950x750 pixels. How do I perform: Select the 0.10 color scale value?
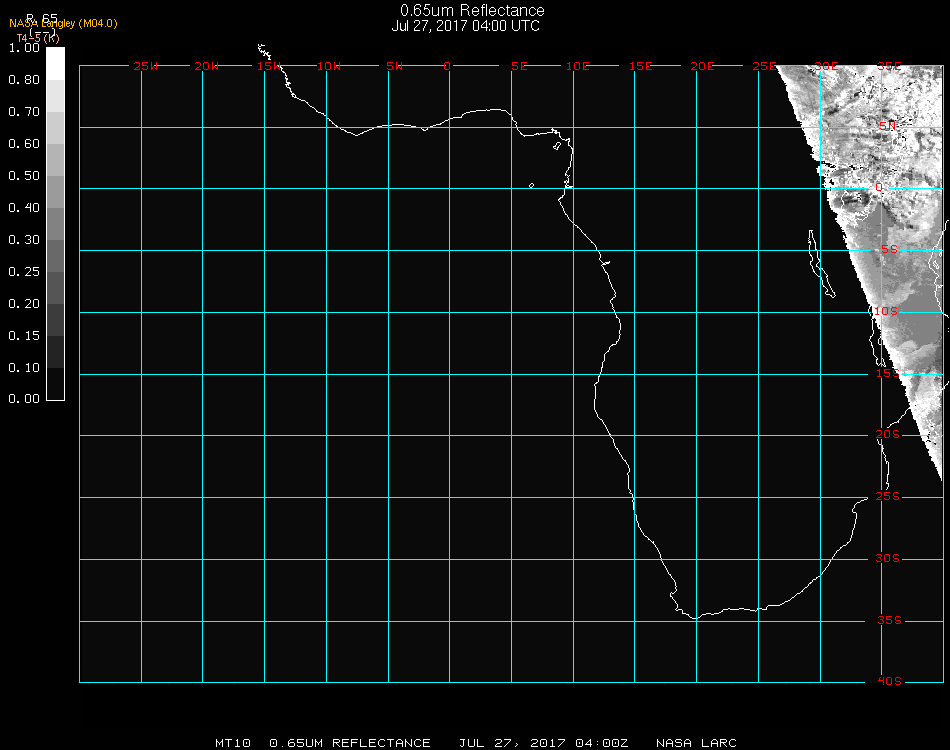pyautogui.click(x=24, y=368)
